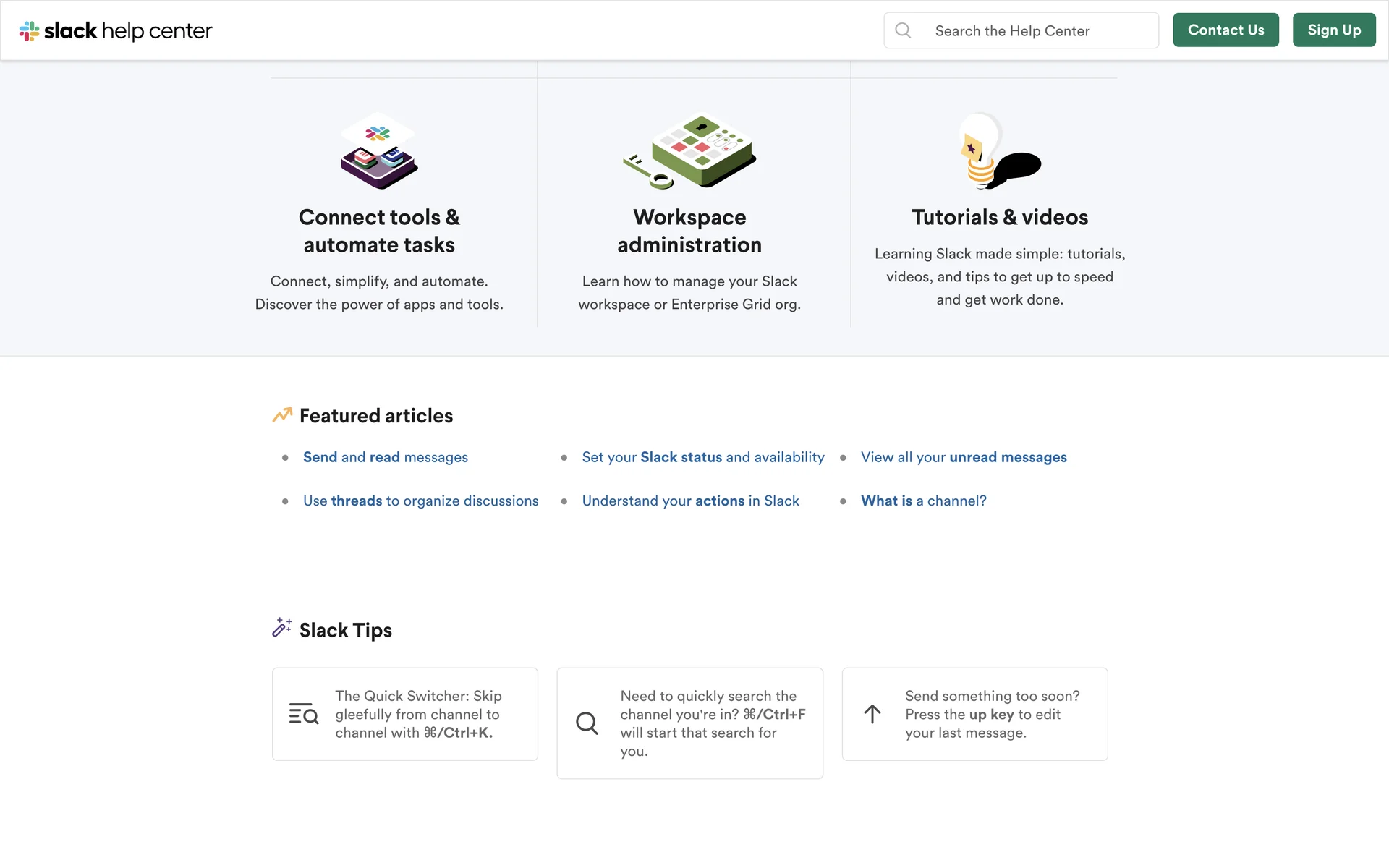The image size is (1389, 868).
Task: Click the Workspace administration heading
Action: pyautogui.click(x=689, y=231)
